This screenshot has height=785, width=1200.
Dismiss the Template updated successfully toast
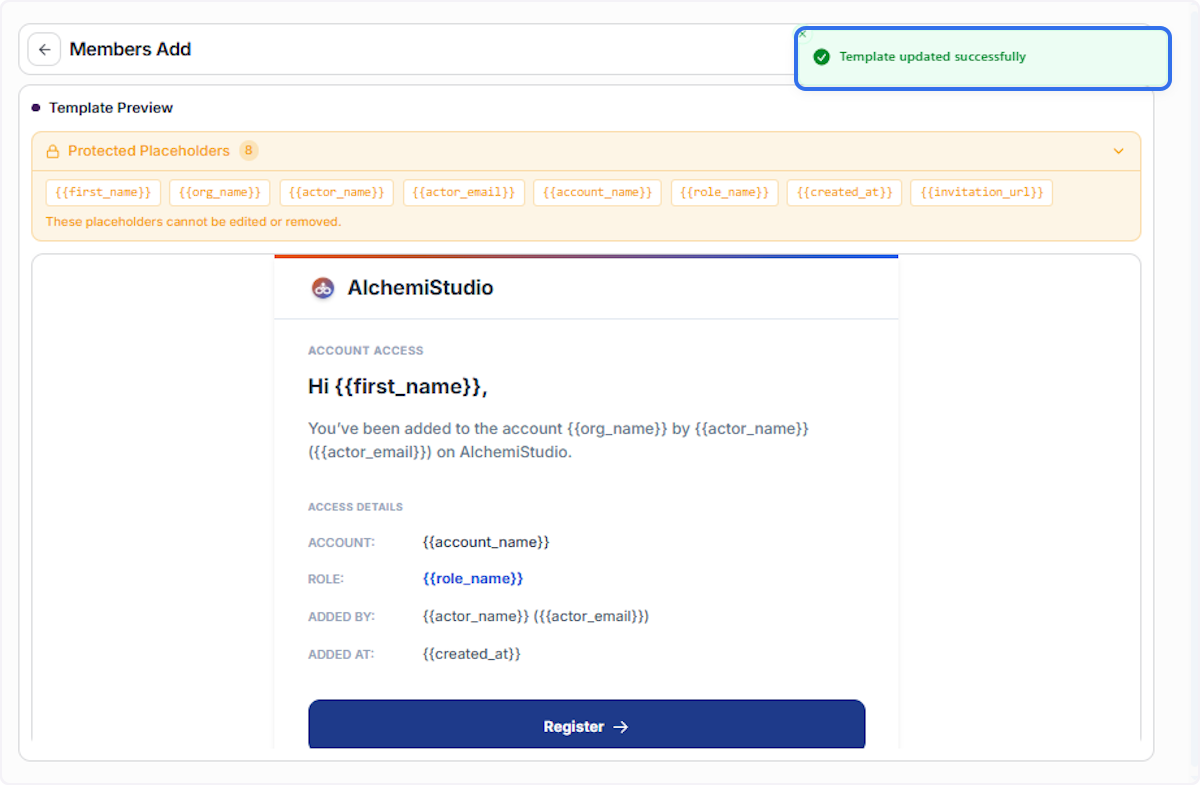pos(802,34)
